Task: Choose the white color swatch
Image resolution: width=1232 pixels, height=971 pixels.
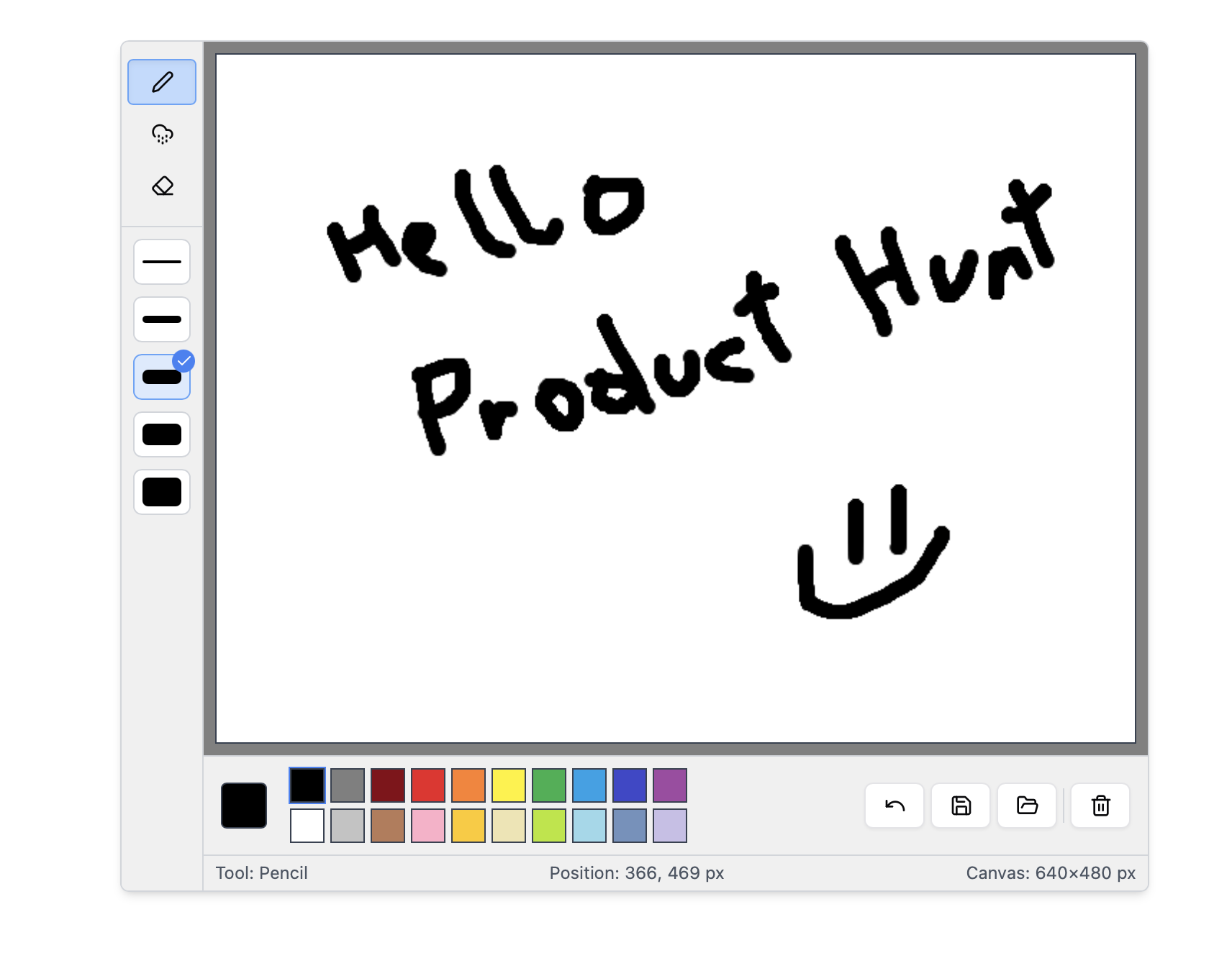Action: (x=307, y=826)
